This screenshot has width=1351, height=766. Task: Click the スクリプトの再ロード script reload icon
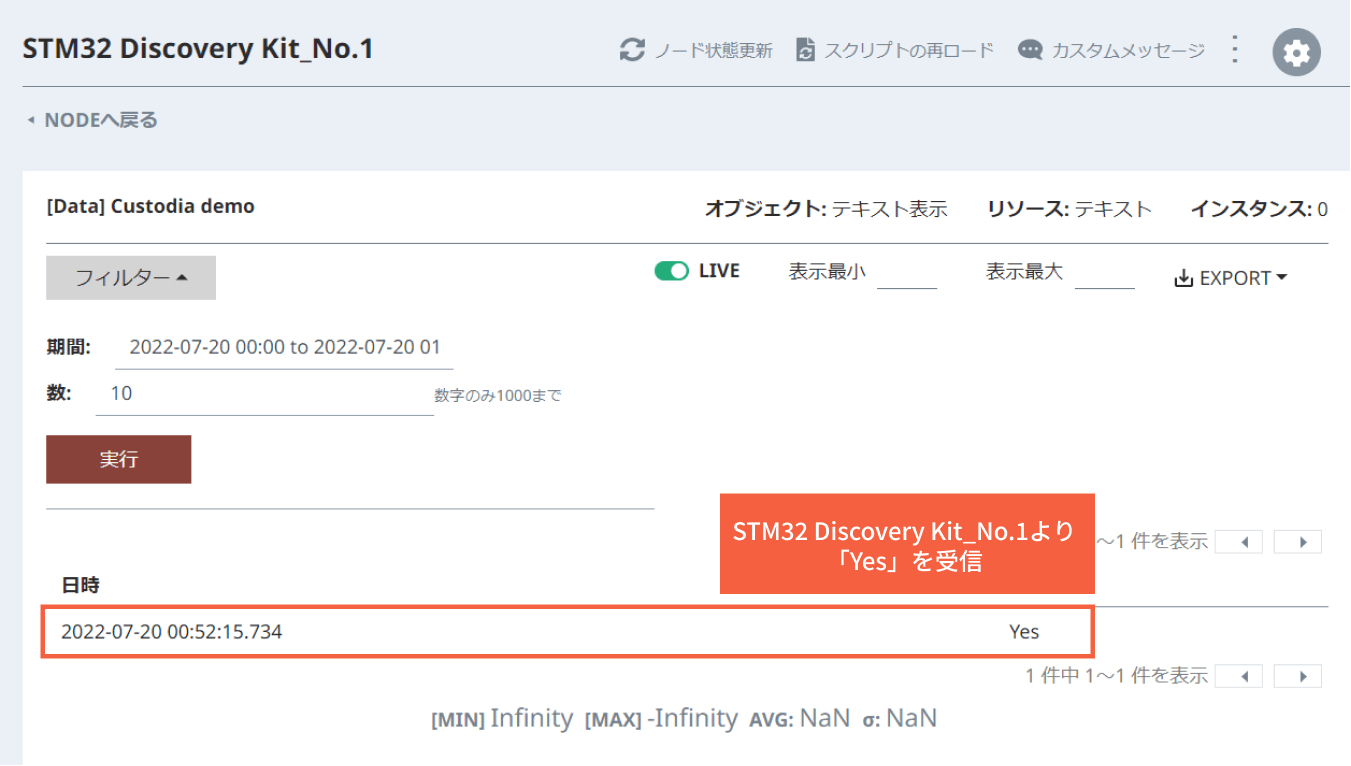(805, 49)
